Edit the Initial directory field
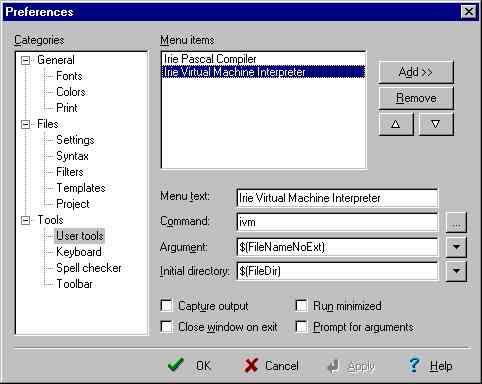This screenshot has width=482, height=384. point(337,271)
